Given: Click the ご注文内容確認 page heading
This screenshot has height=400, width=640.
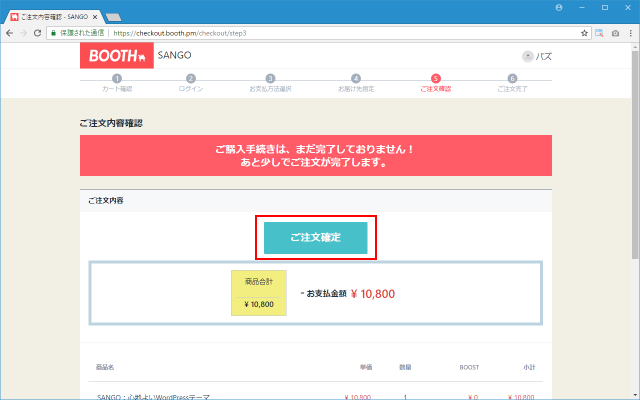Looking at the screenshot, I should 111,123.
